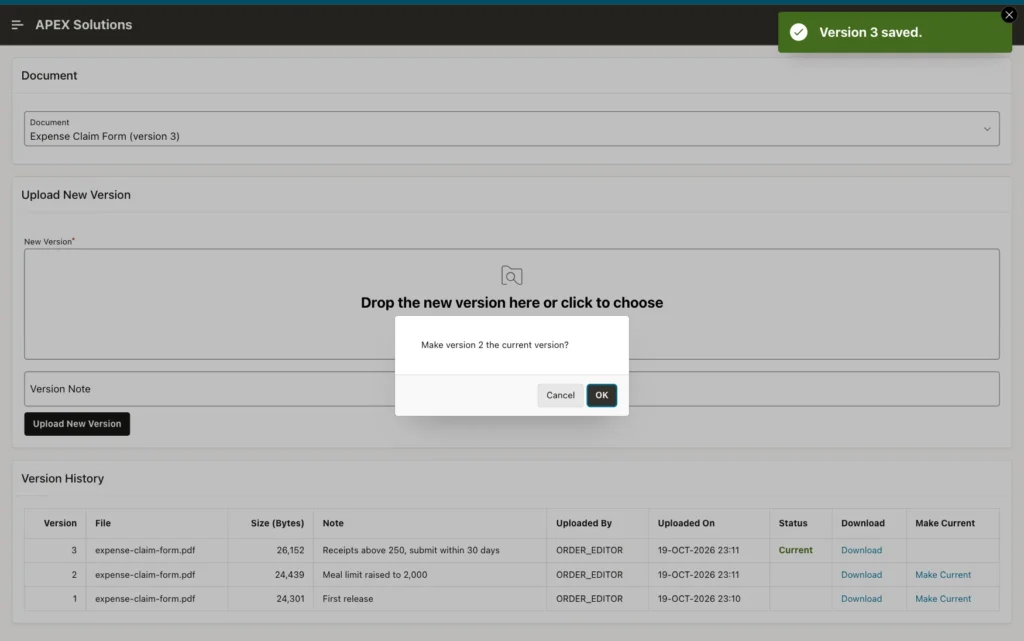The width and height of the screenshot is (1024, 641).
Task: Click the Size (Bytes) column header
Action: 277,523
